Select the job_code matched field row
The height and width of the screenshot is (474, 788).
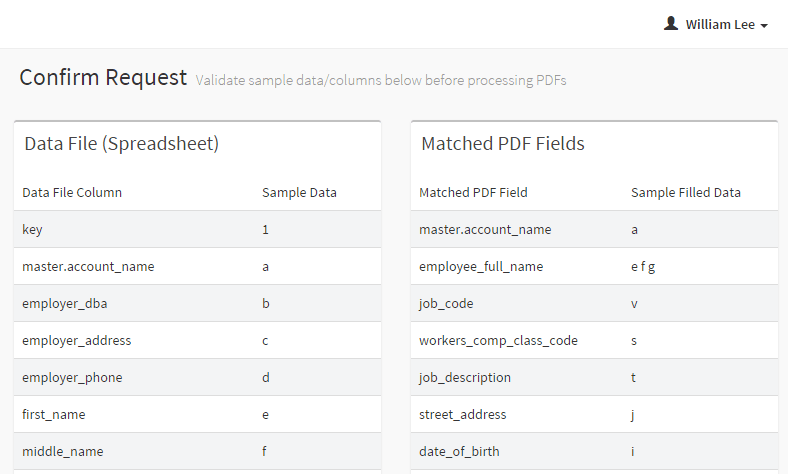(595, 303)
